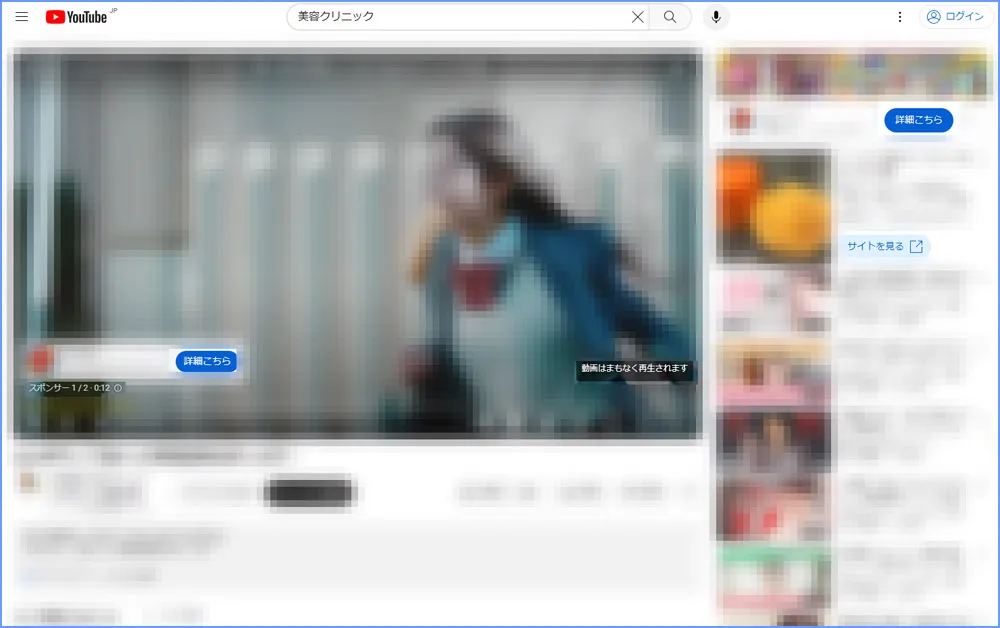
Task: Go to the YouTube home logo
Action: 77,17
